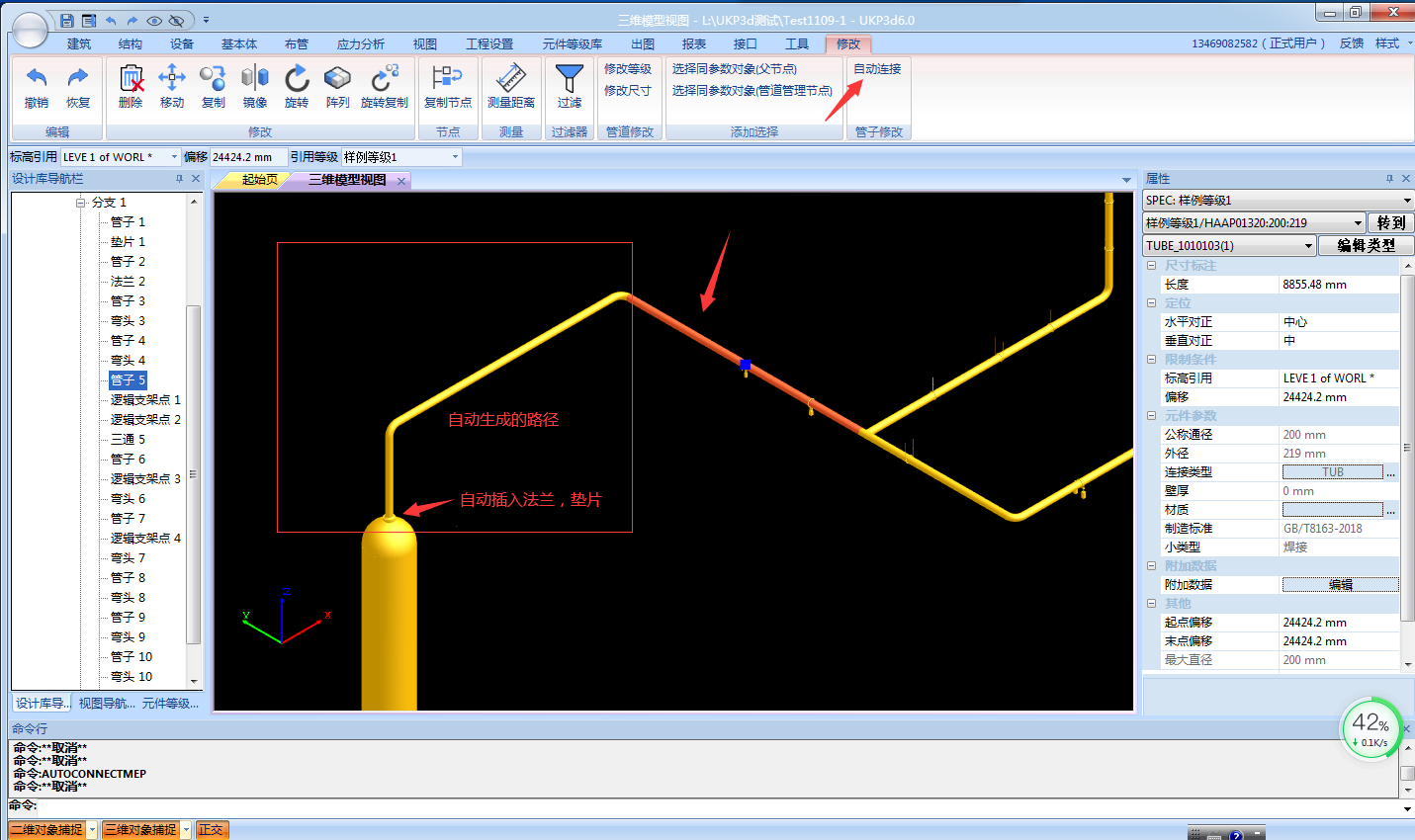Toggle 三维对象捕捉 in status bar
The height and width of the screenshot is (840, 1415).
pos(140,830)
